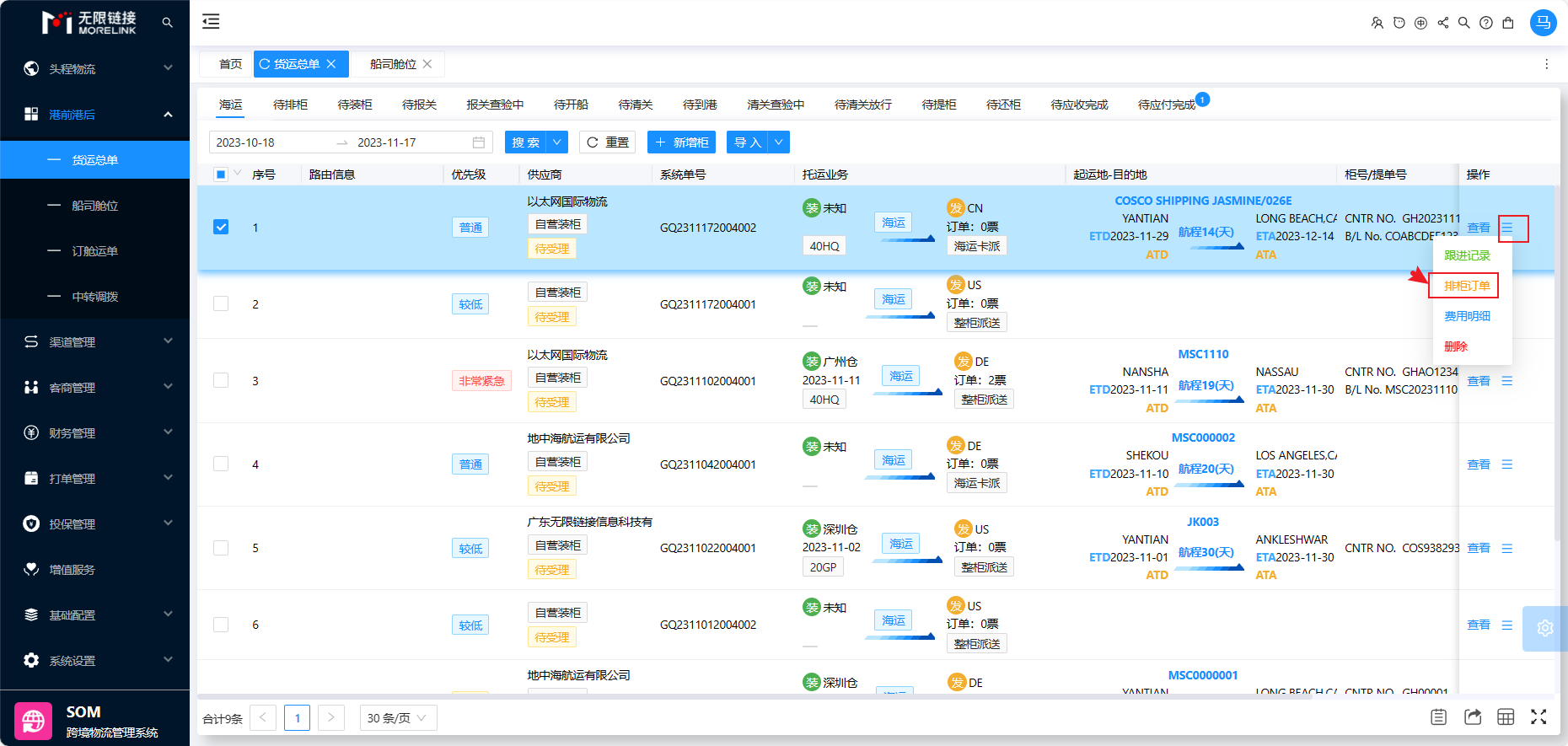Expand the 打单管理 sidebar menu
The height and width of the screenshot is (746, 1568).
tap(94, 478)
